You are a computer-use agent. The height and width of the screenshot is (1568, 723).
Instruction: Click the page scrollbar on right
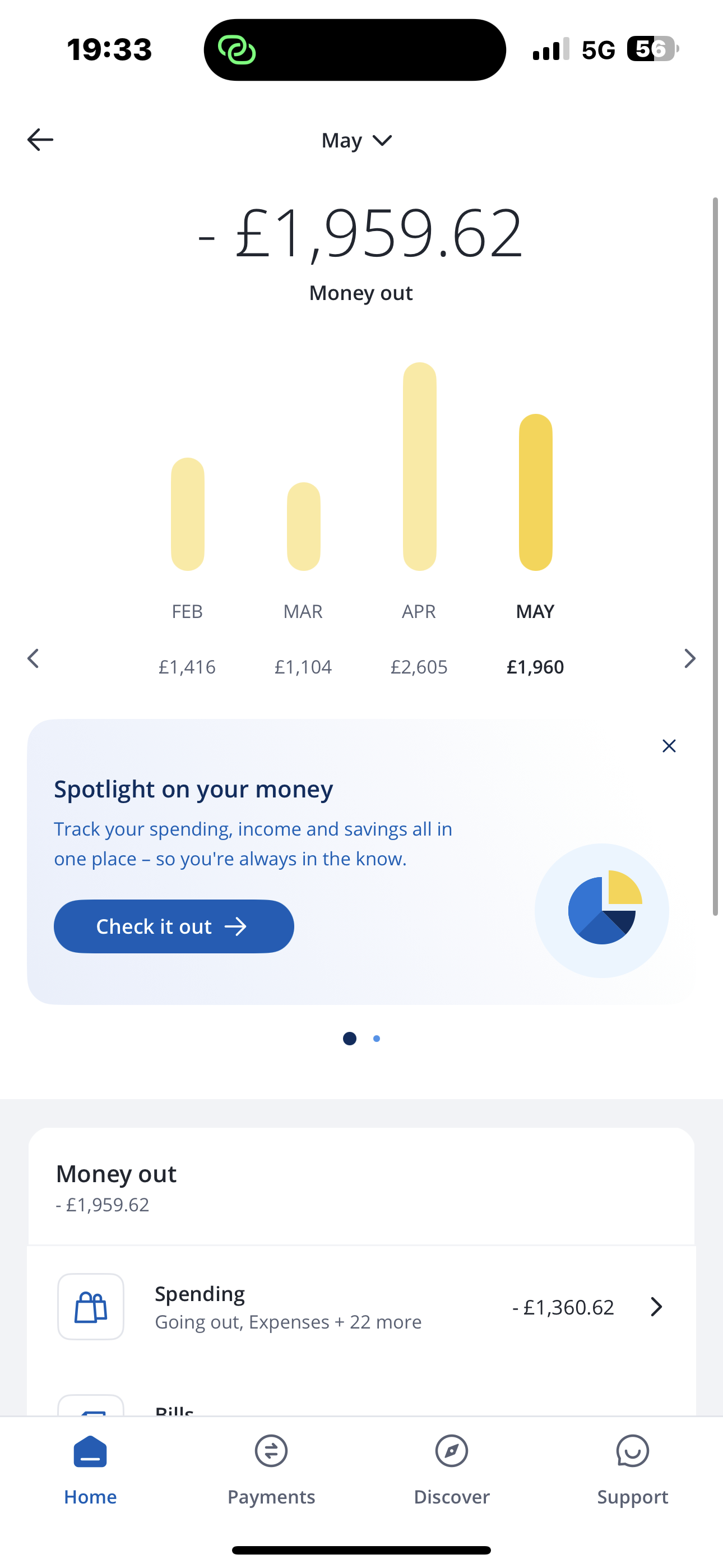tap(715, 556)
